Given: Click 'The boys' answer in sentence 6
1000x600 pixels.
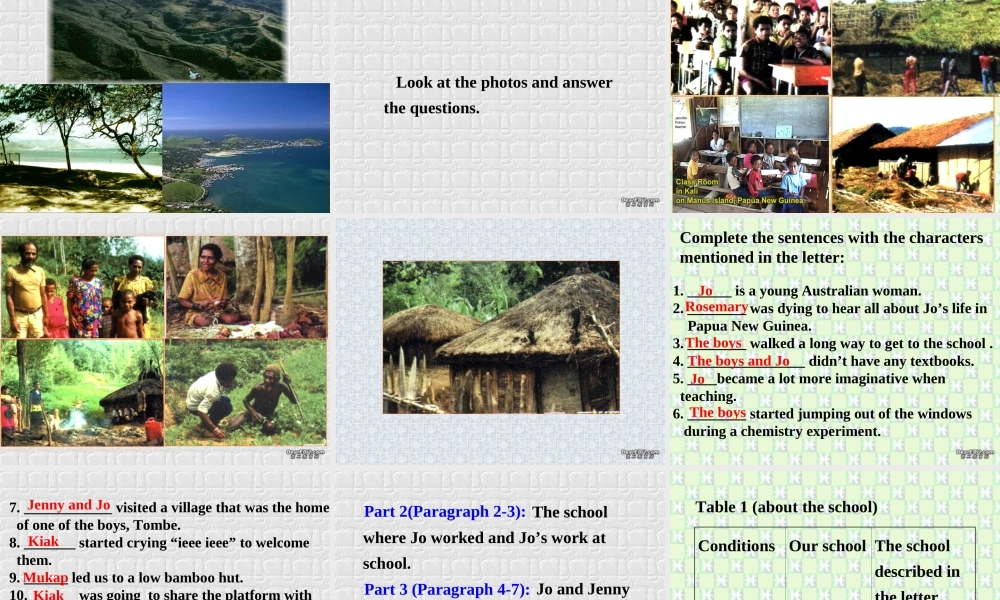Looking at the screenshot, I should pyautogui.click(x=717, y=413).
